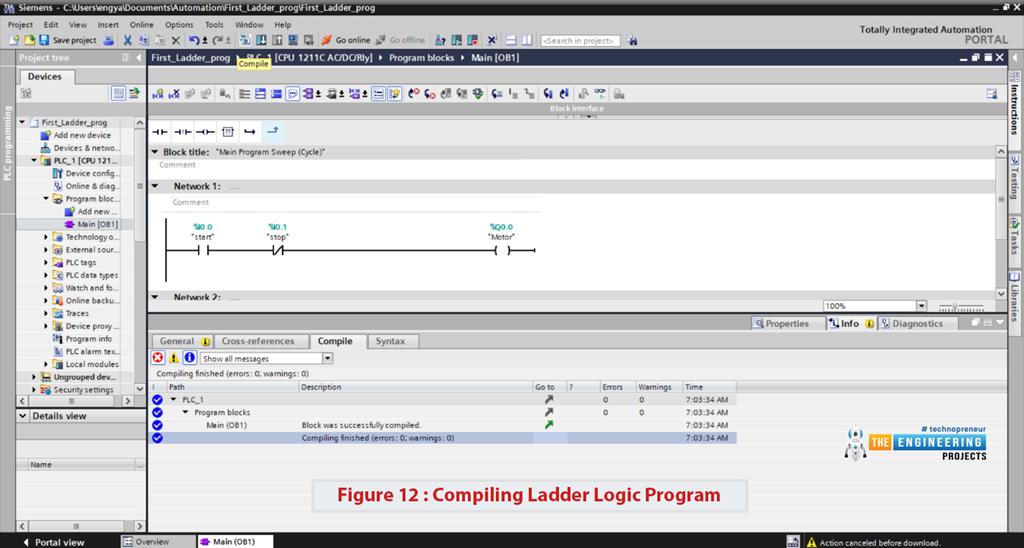This screenshot has height=548, width=1024.
Task: Collapse Block title section arrow
Action: point(155,152)
